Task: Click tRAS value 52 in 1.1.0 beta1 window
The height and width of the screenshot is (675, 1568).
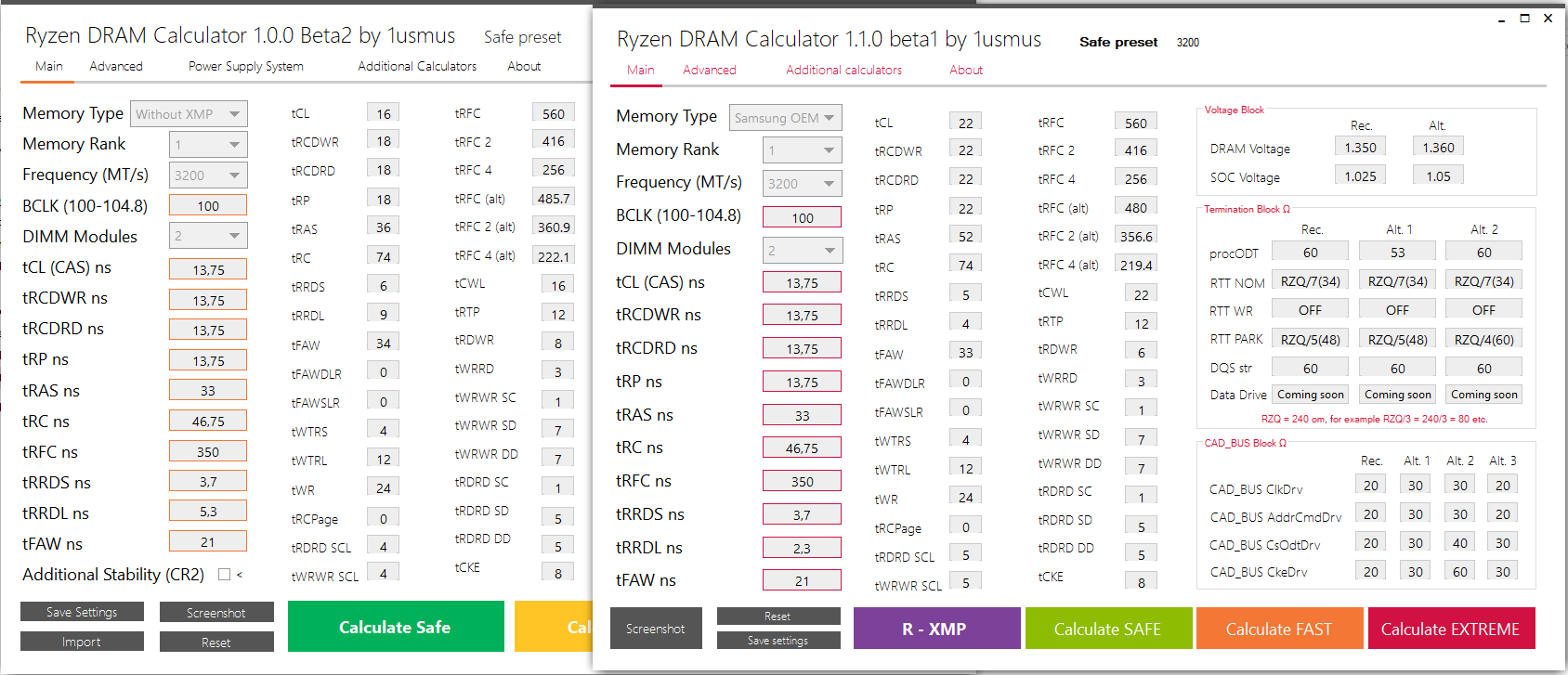Action: point(966,237)
